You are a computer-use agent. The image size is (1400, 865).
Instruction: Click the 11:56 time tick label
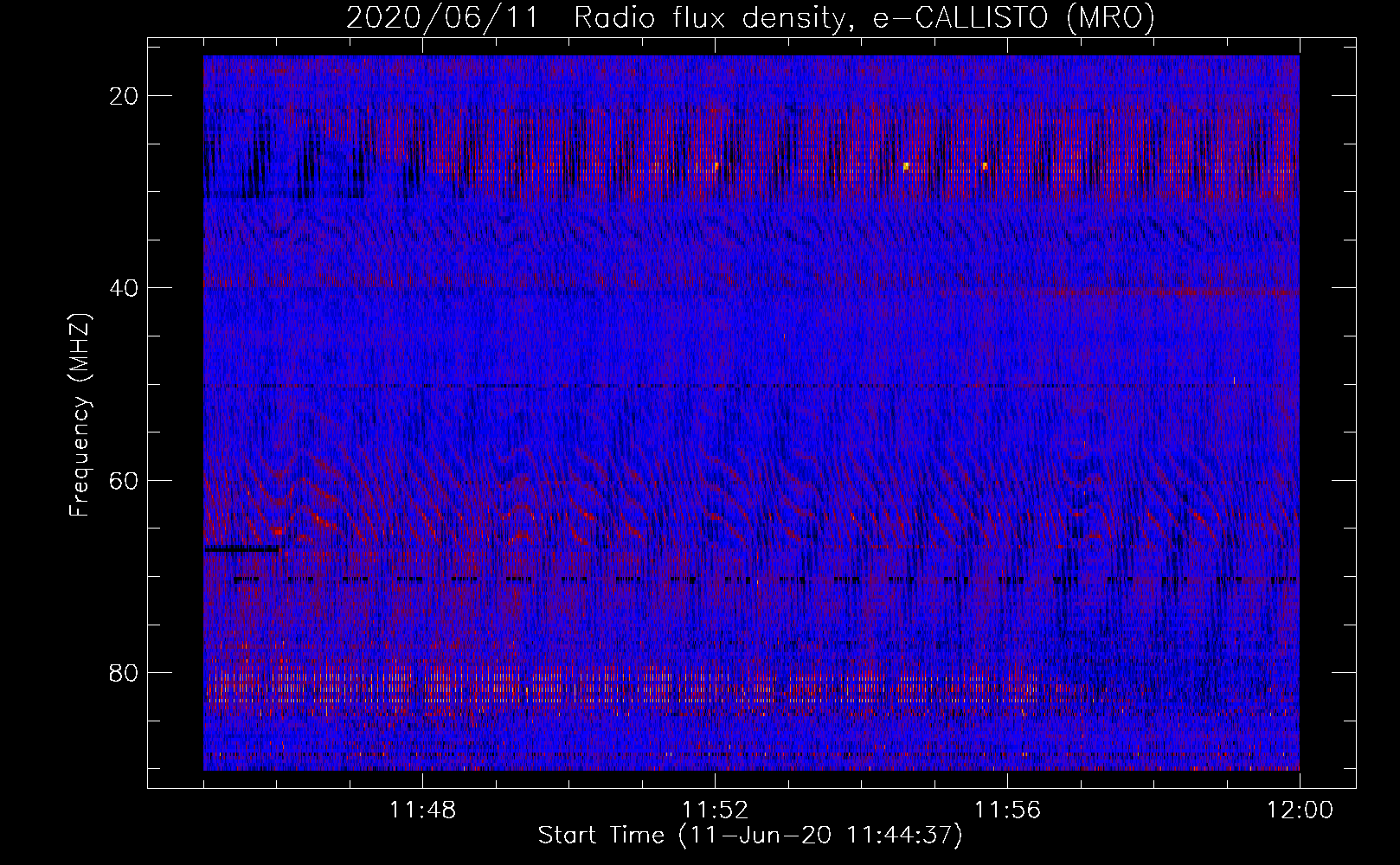tap(1007, 811)
